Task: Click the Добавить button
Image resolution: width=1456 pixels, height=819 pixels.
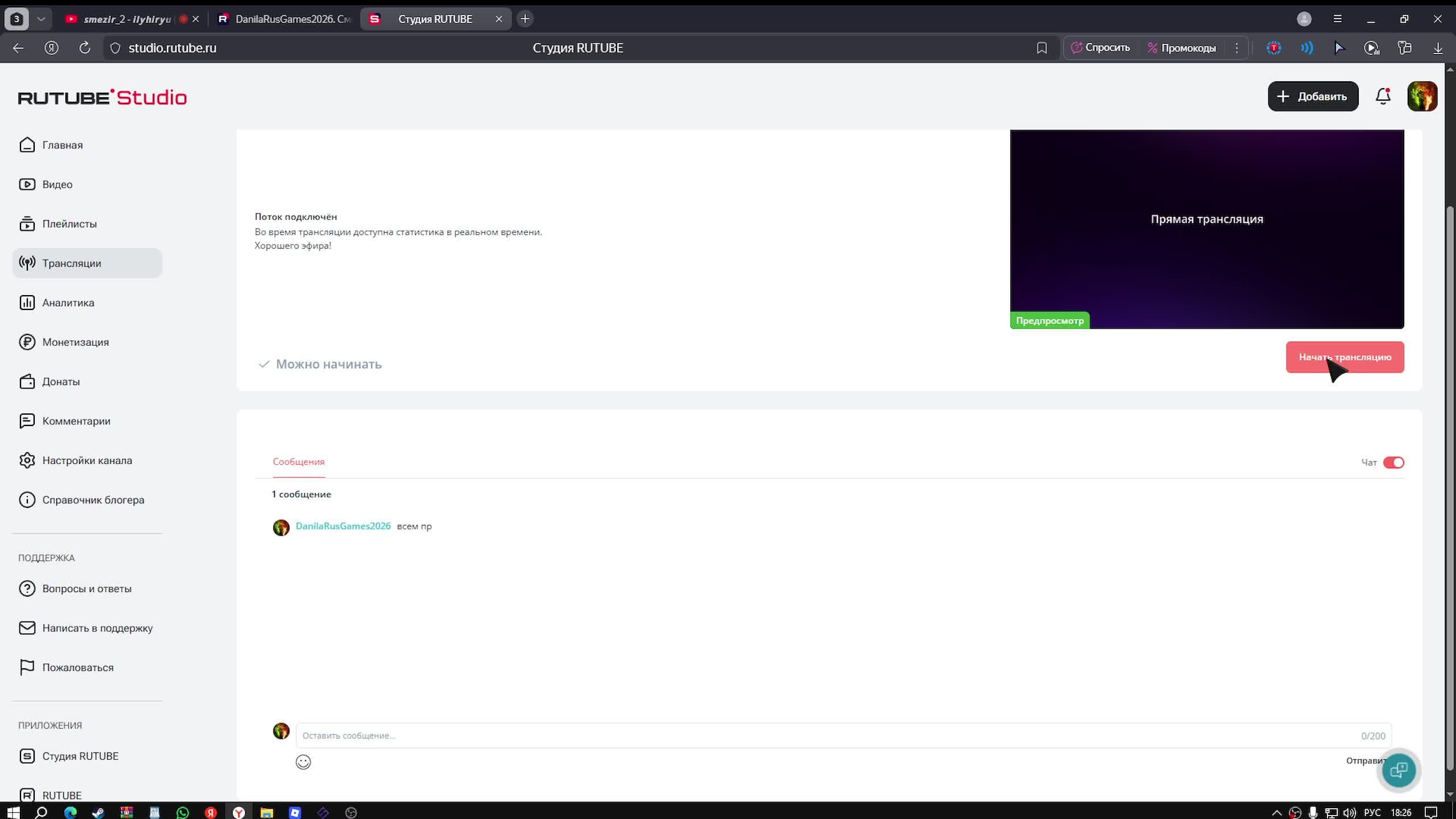Action: (1313, 96)
